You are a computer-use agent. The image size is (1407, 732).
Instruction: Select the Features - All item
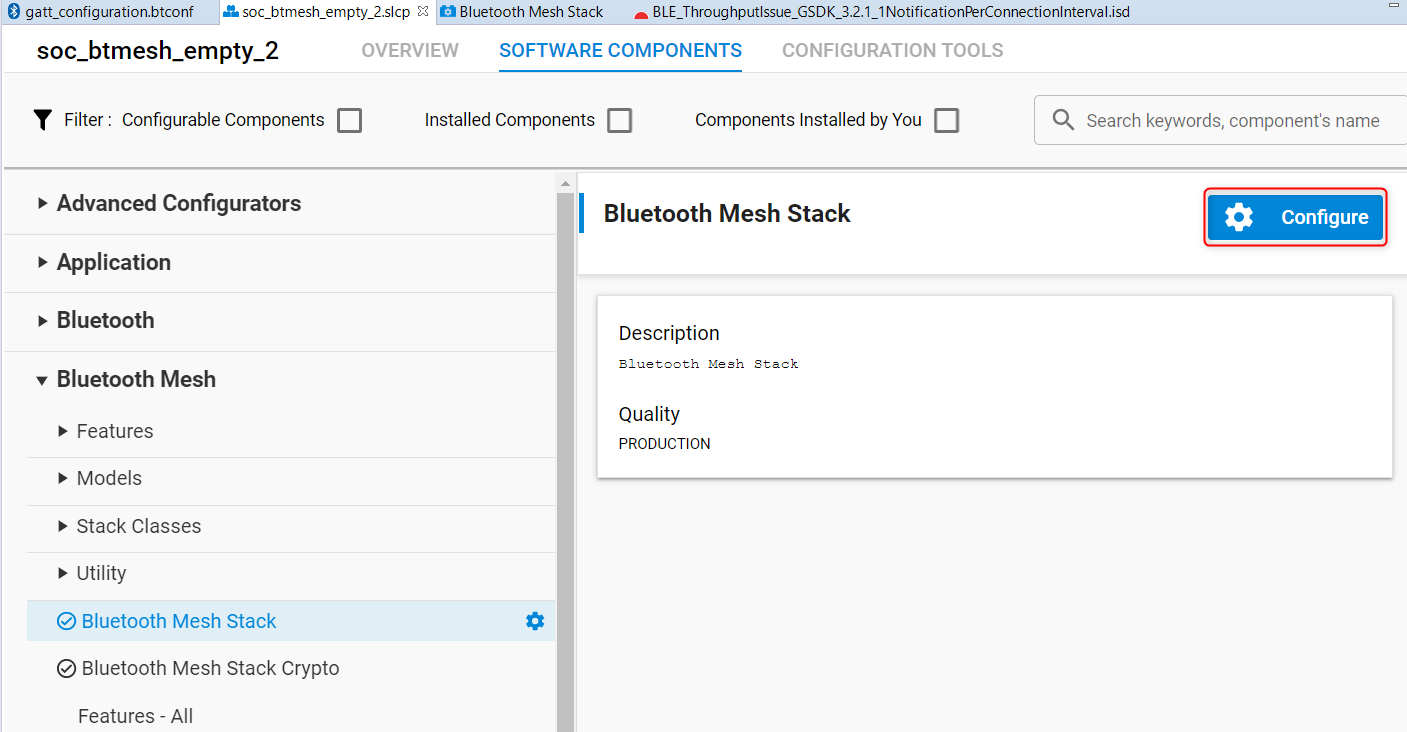point(135,716)
